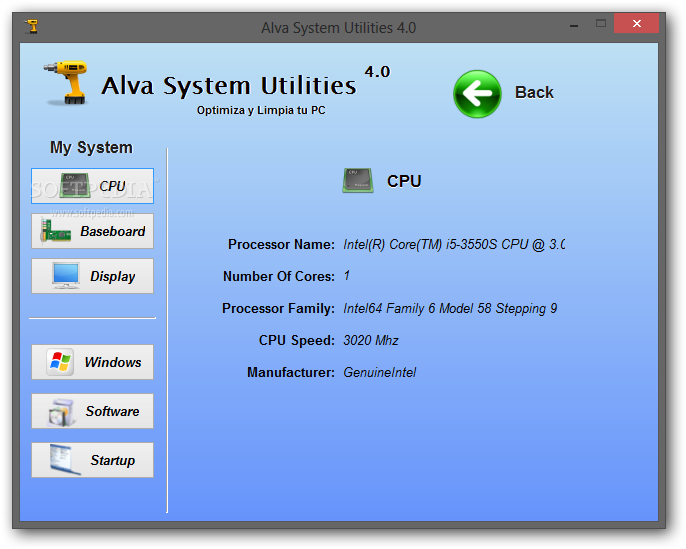Screen dimensions: 686x549
Task: Open the Startup section
Action: pyautogui.click(x=92, y=460)
